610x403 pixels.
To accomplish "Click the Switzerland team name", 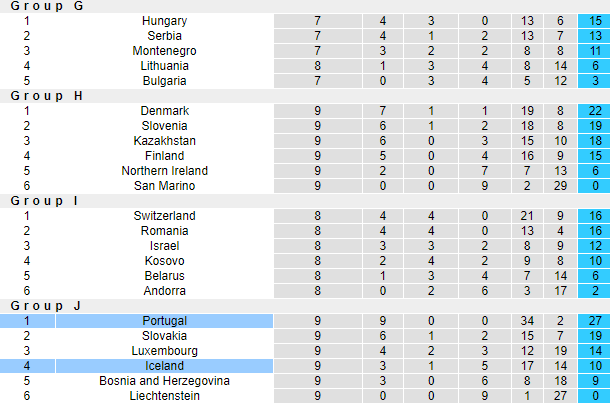I will (164, 216).
